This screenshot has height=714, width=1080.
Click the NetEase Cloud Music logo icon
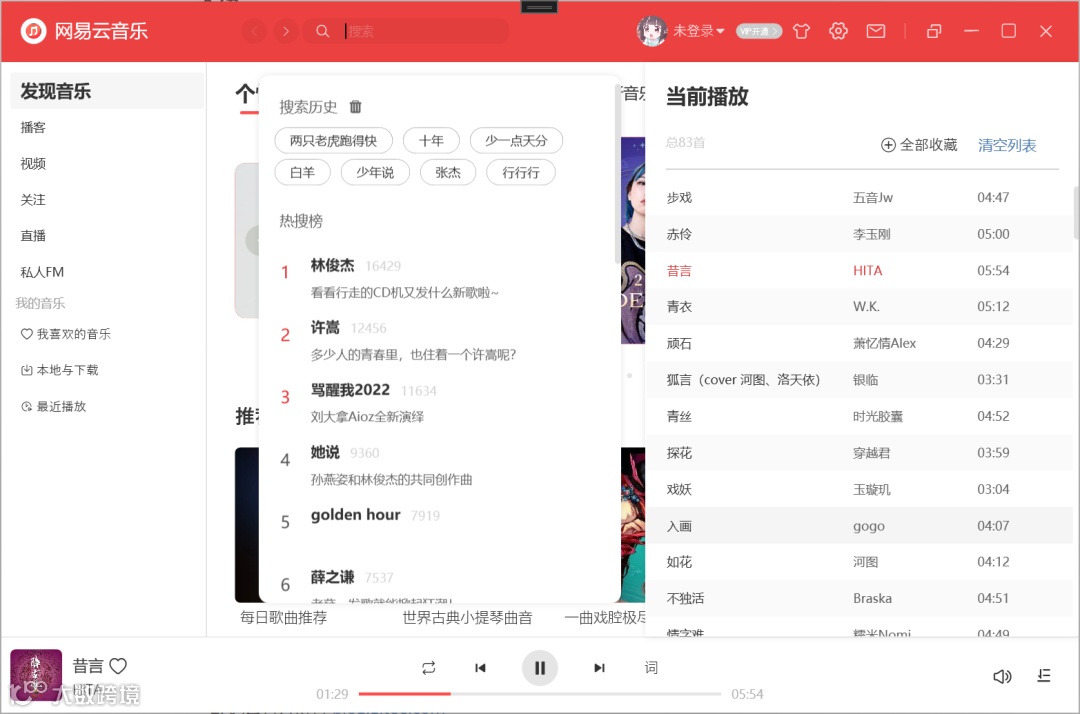click(33, 31)
